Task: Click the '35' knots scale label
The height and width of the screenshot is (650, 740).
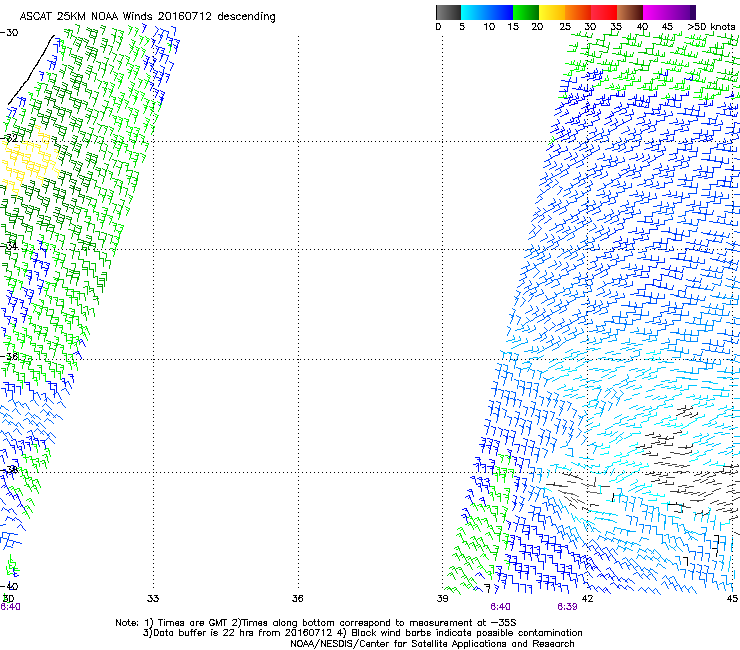Action: [x=616, y=27]
